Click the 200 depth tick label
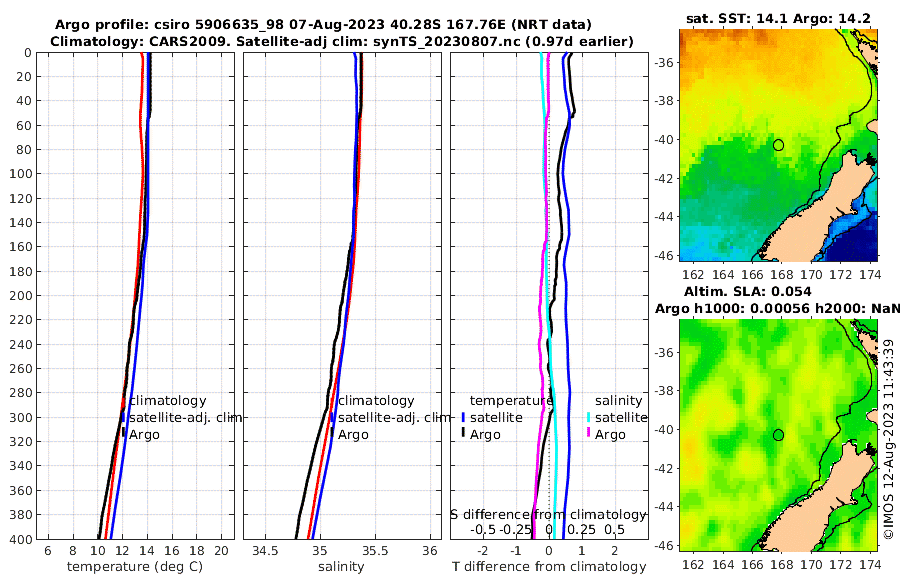 click(20, 295)
